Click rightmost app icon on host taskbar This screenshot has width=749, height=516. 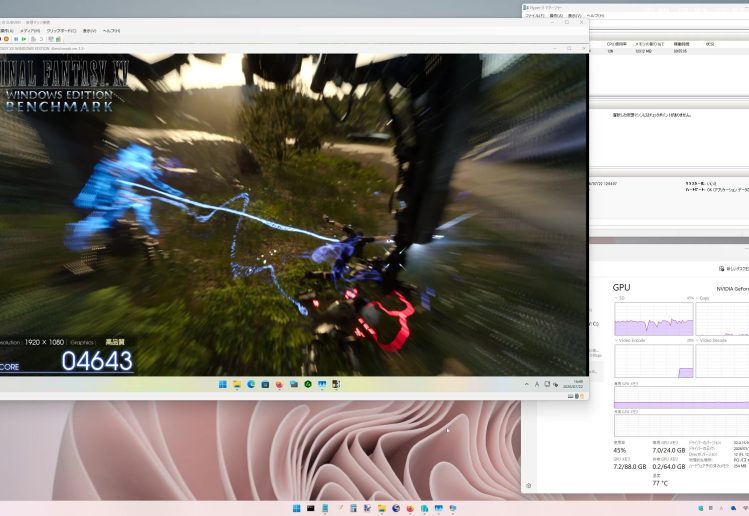click(x=452, y=508)
